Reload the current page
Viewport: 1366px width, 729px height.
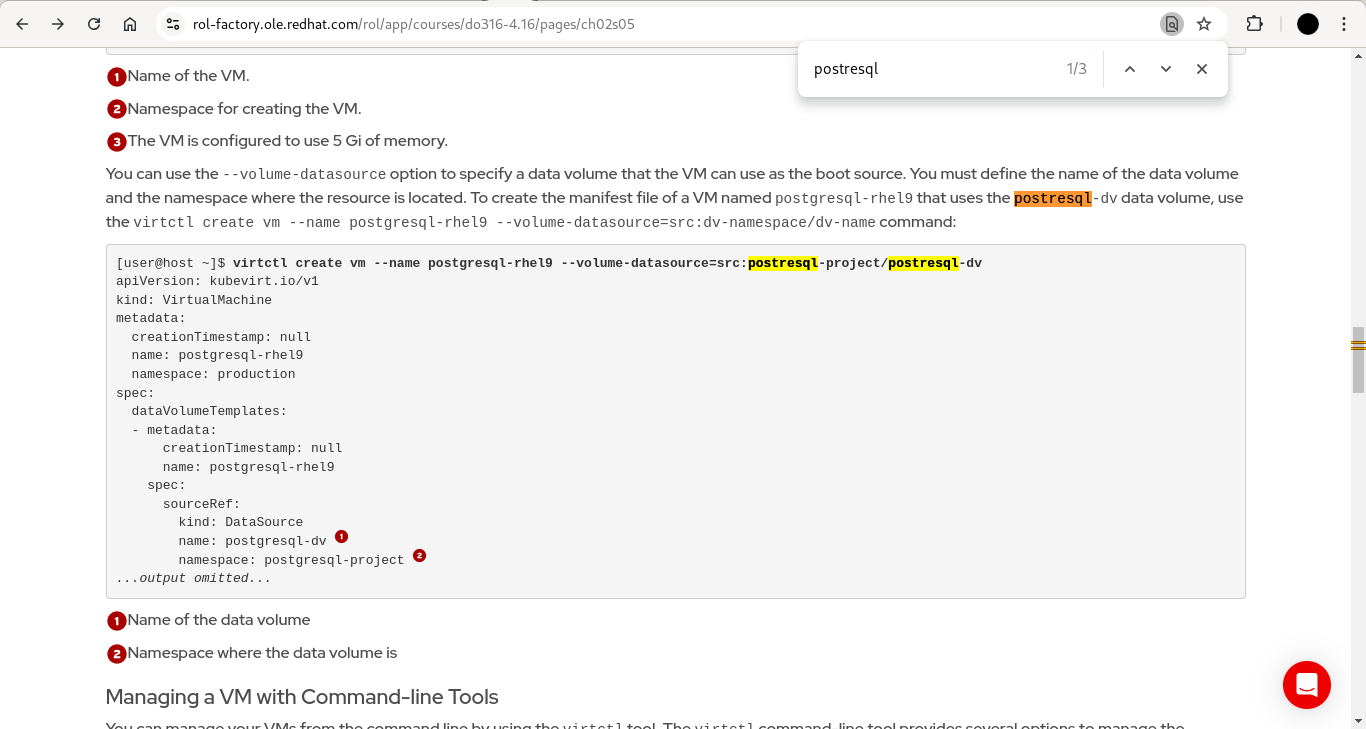(x=94, y=24)
